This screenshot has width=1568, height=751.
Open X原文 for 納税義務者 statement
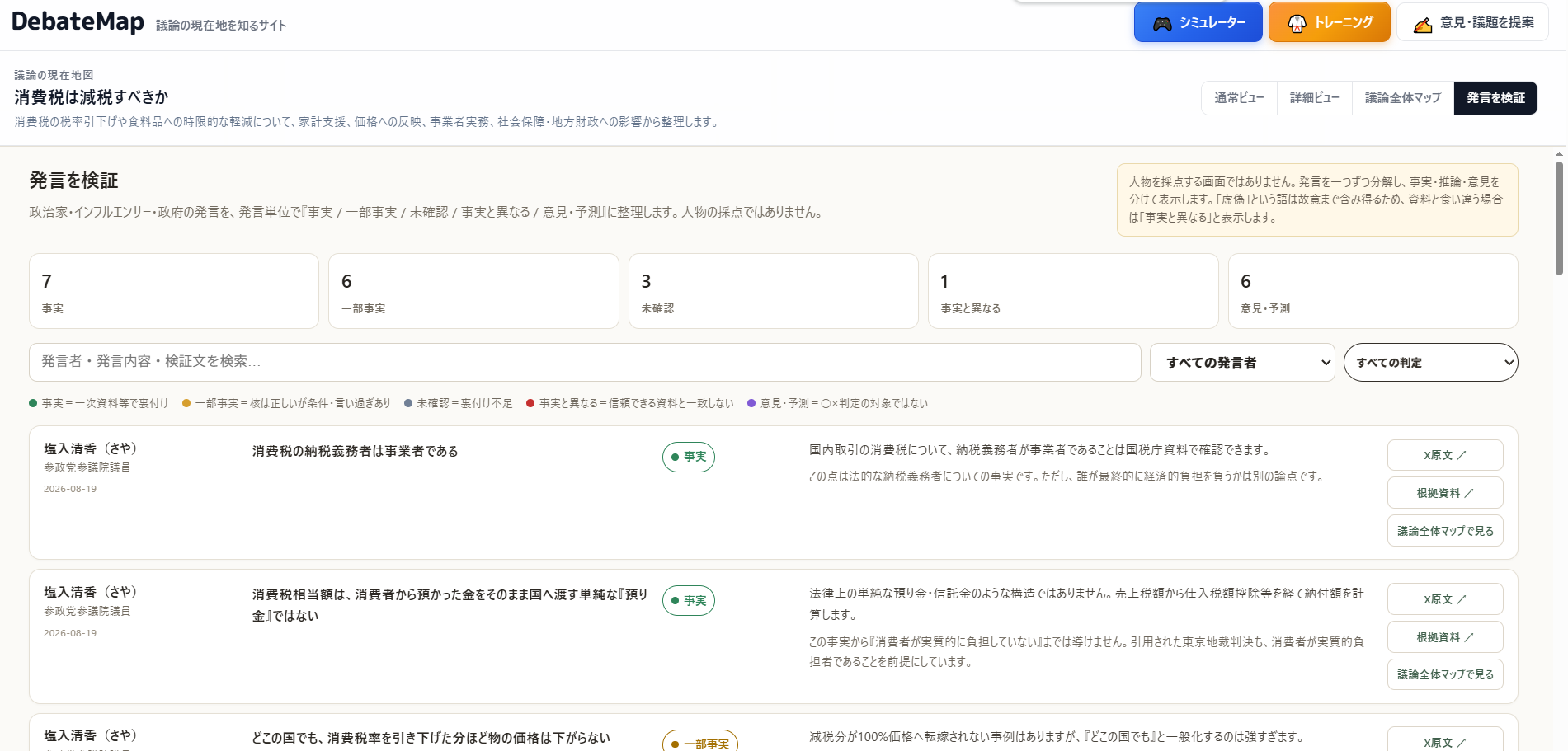pyautogui.click(x=1445, y=455)
